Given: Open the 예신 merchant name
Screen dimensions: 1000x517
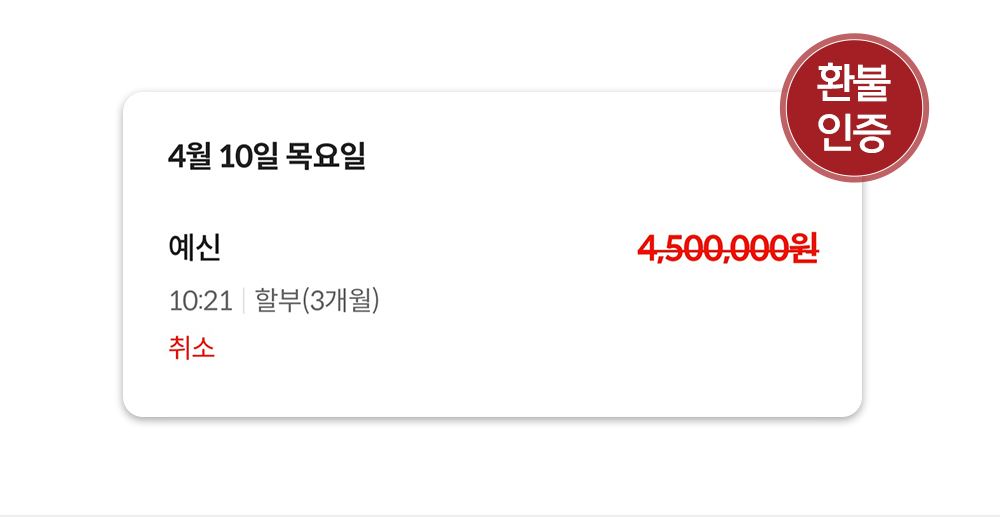Looking at the screenshot, I should (x=194, y=247).
